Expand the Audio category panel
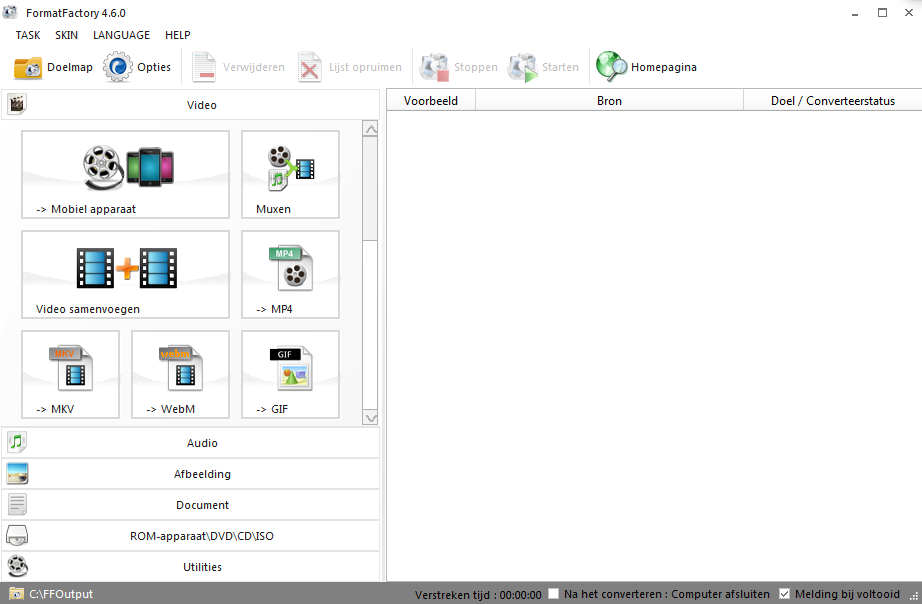922x604 pixels. point(201,443)
